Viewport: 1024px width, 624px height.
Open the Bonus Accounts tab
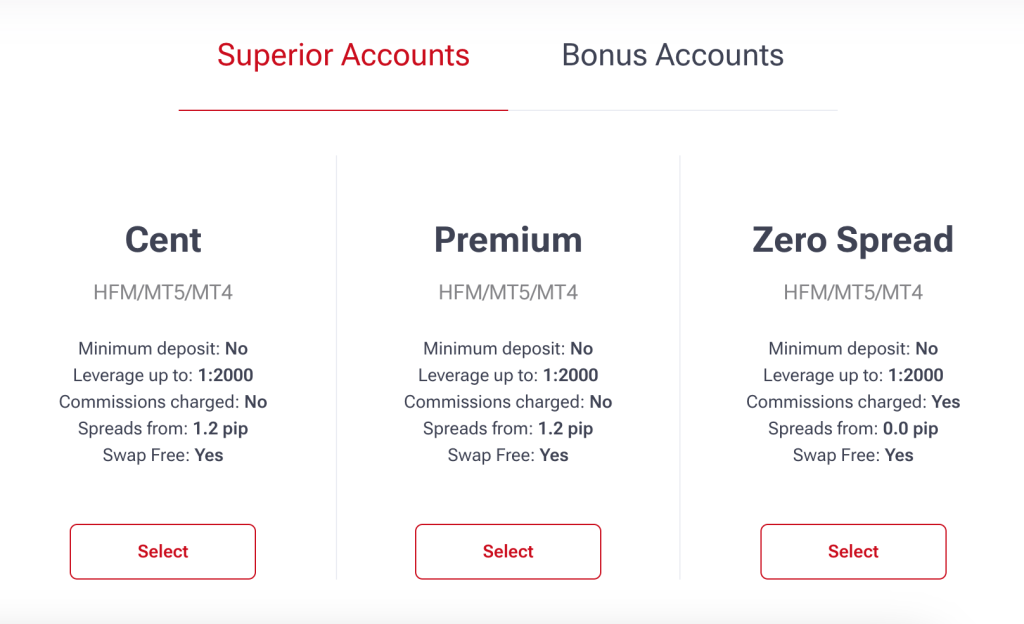pos(672,55)
